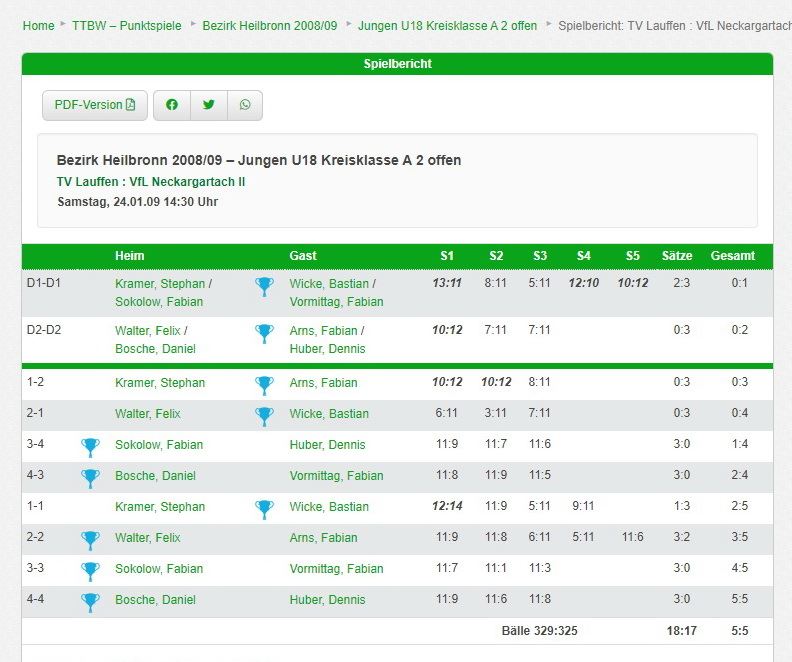This screenshot has height=662, width=792.
Task: Click the S5 column header
Action: (632, 256)
